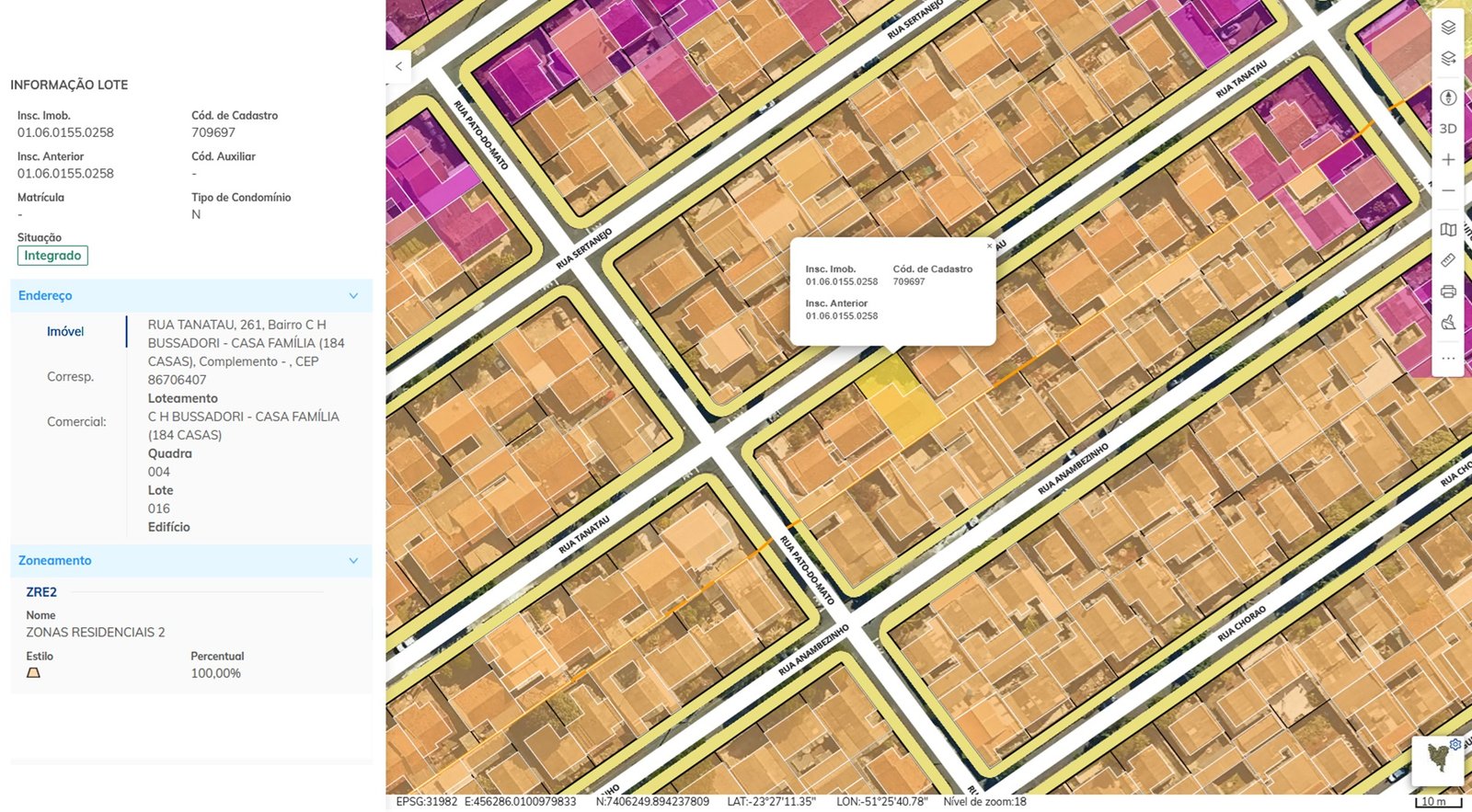Click the overview map thumbnail
Viewport: 1472px width, 812px height.
point(1437,761)
